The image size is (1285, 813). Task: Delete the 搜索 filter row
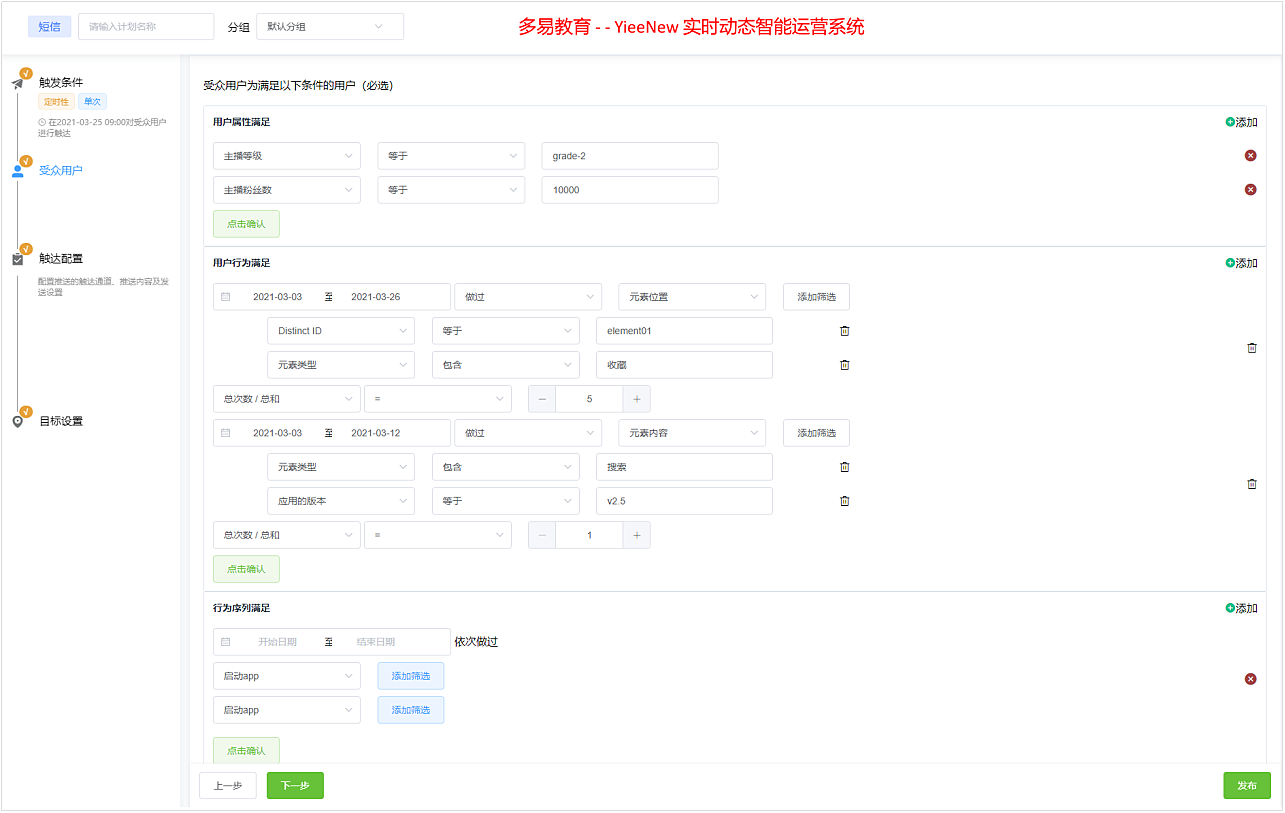coord(844,467)
